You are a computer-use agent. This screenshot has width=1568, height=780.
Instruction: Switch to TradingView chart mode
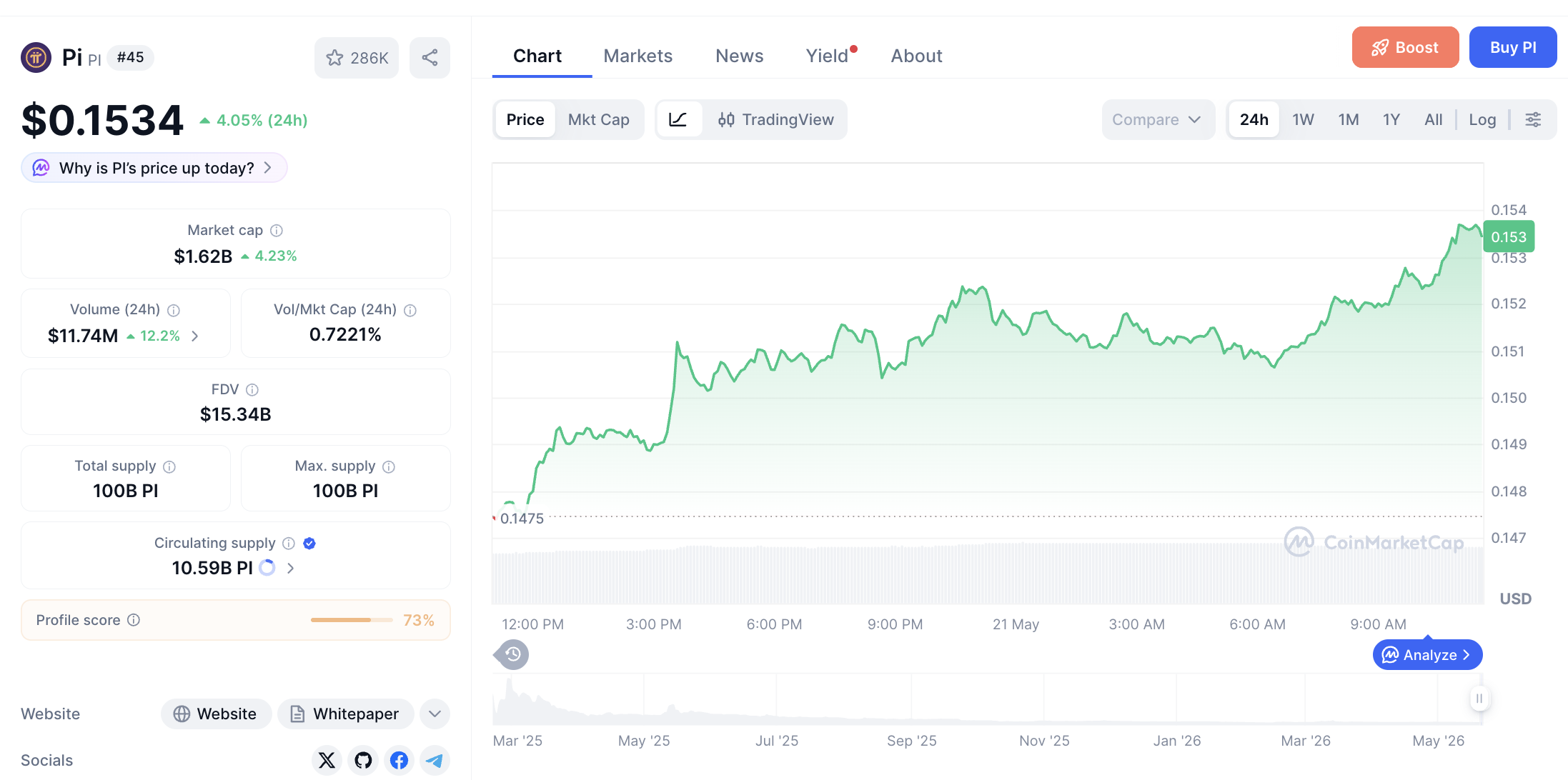click(775, 119)
